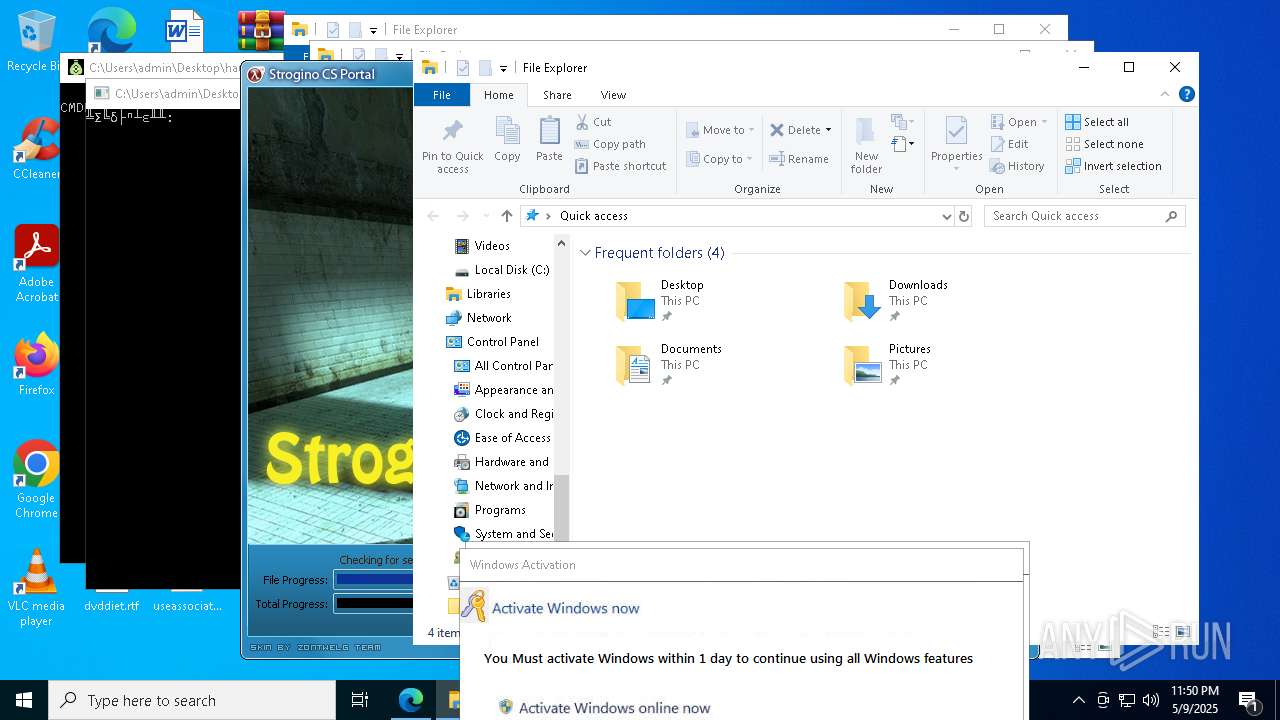Image resolution: width=1280 pixels, height=720 pixels.
Task: Click Activate Windows online now
Action: pyautogui.click(x=614, y=708)
